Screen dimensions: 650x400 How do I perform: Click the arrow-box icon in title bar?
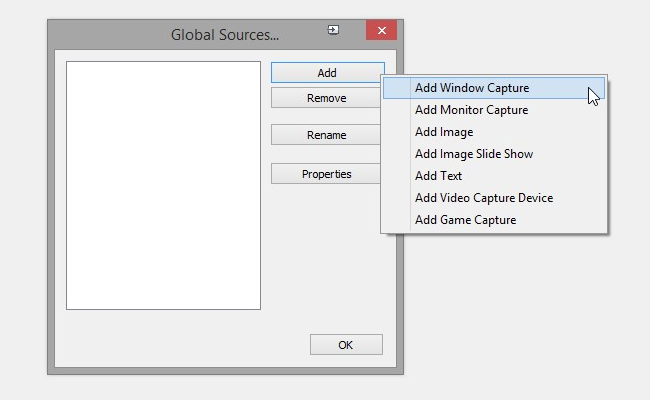pos(333,30)
